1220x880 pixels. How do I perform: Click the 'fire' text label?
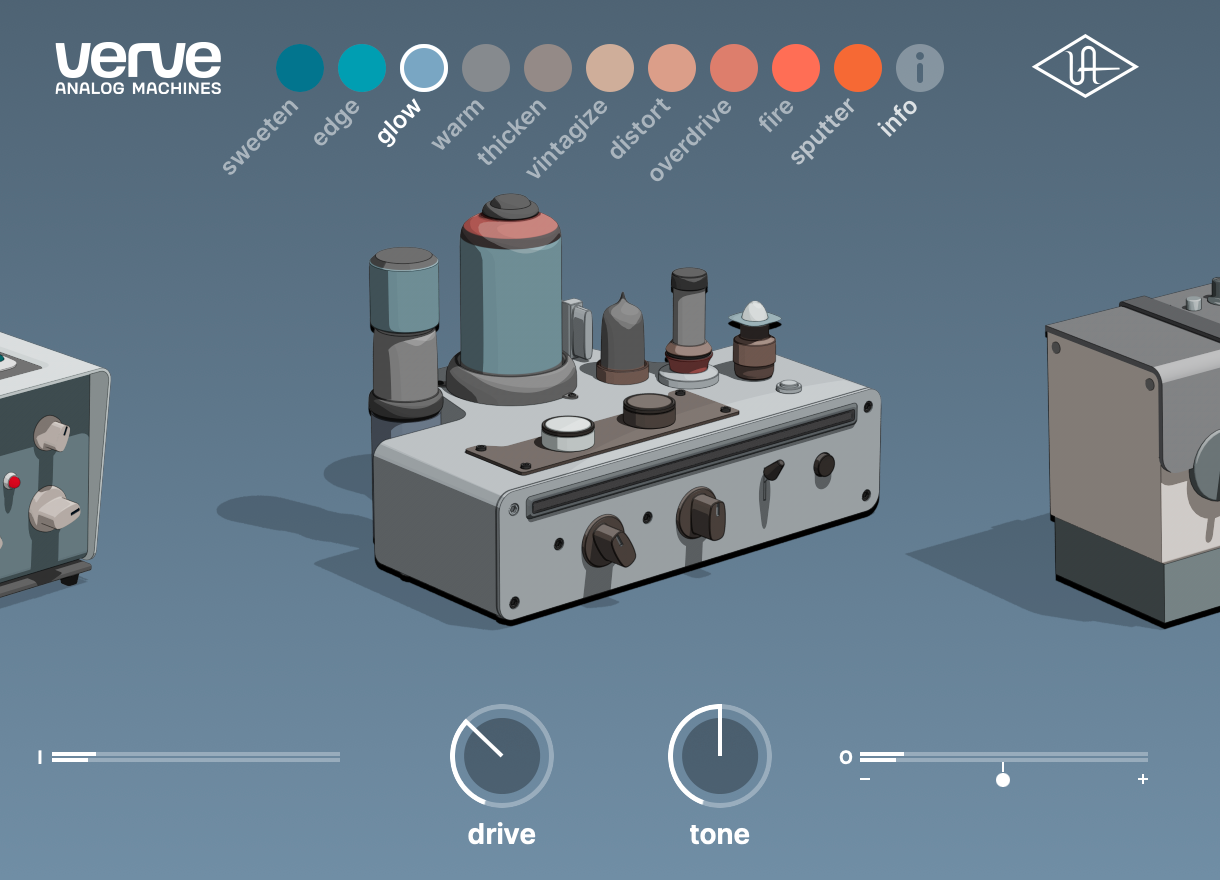tap(776, 116)
